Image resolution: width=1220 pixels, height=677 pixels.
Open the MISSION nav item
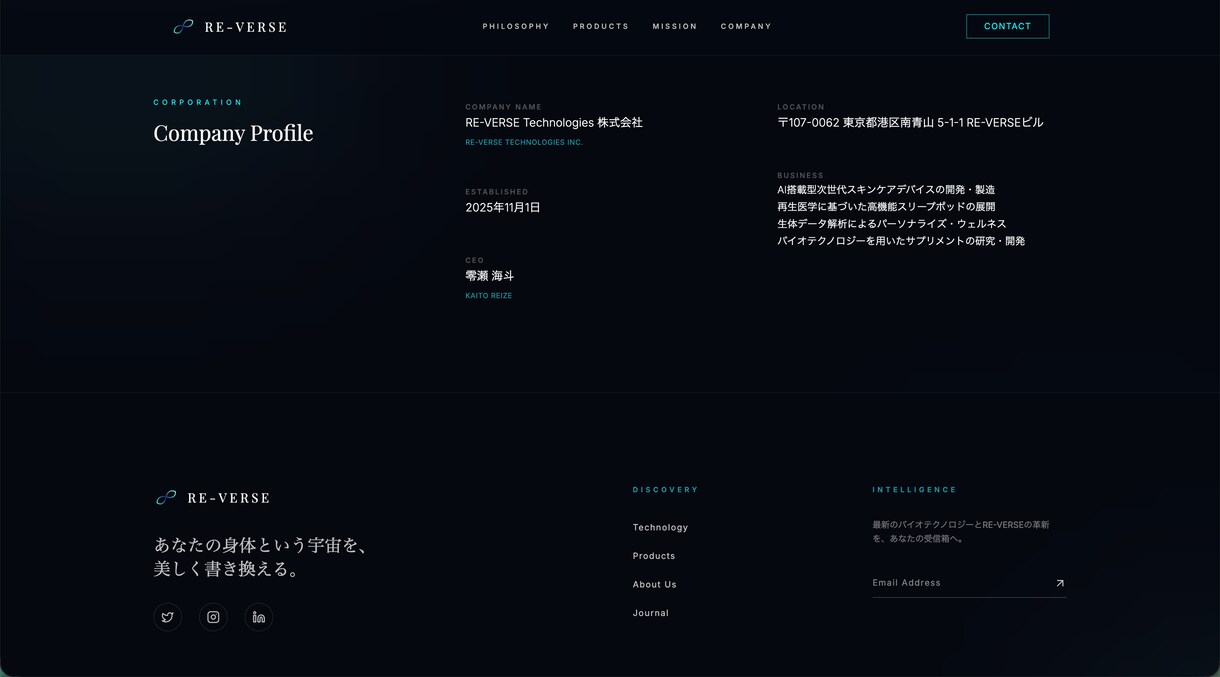point(675,27)
